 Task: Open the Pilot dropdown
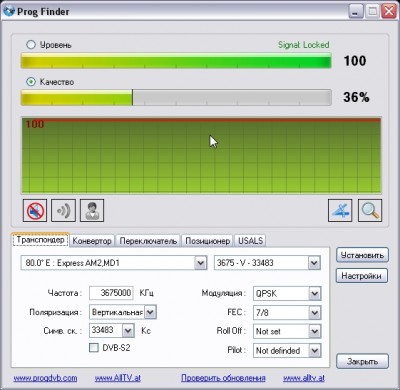314,350
